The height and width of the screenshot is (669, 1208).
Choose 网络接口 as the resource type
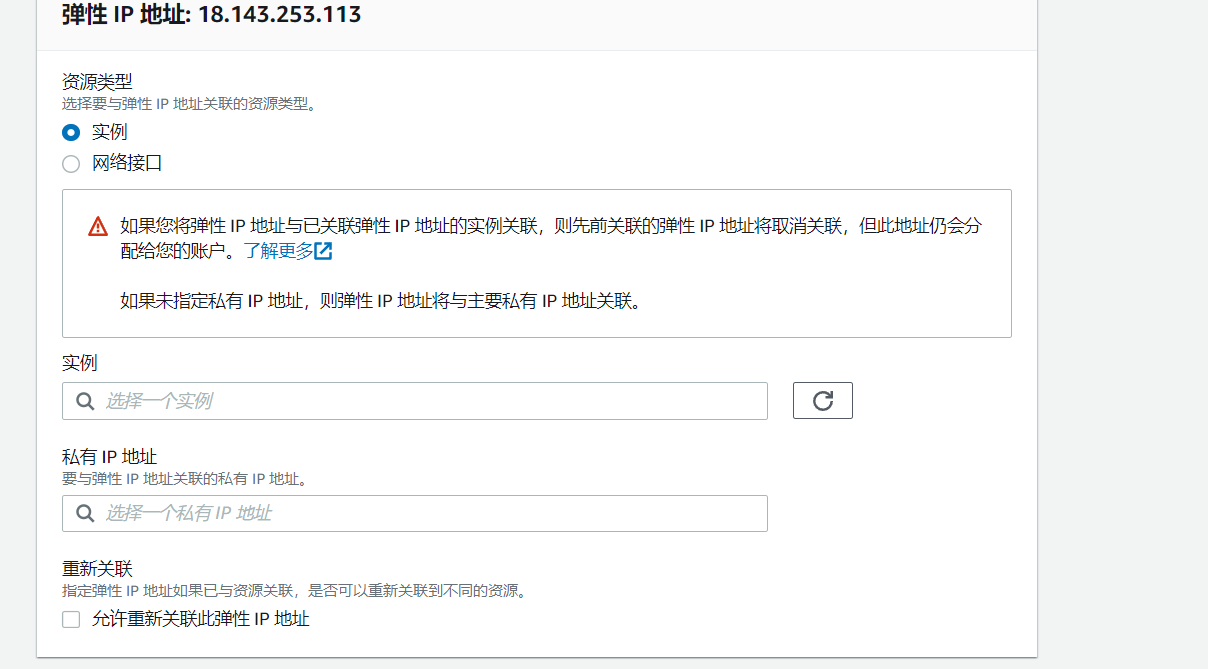(70, 163)
